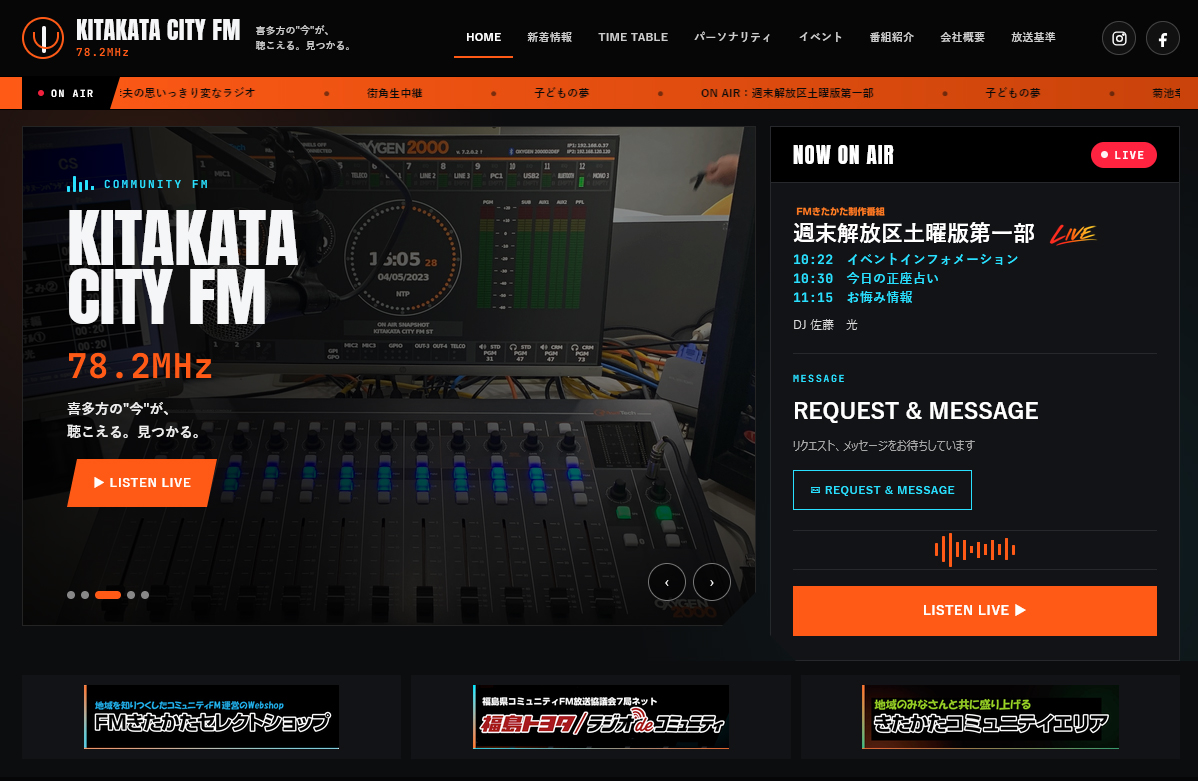Open the Instagram icon link
The width and height of the screenshot is (1198, 781).
[1119, 38]
